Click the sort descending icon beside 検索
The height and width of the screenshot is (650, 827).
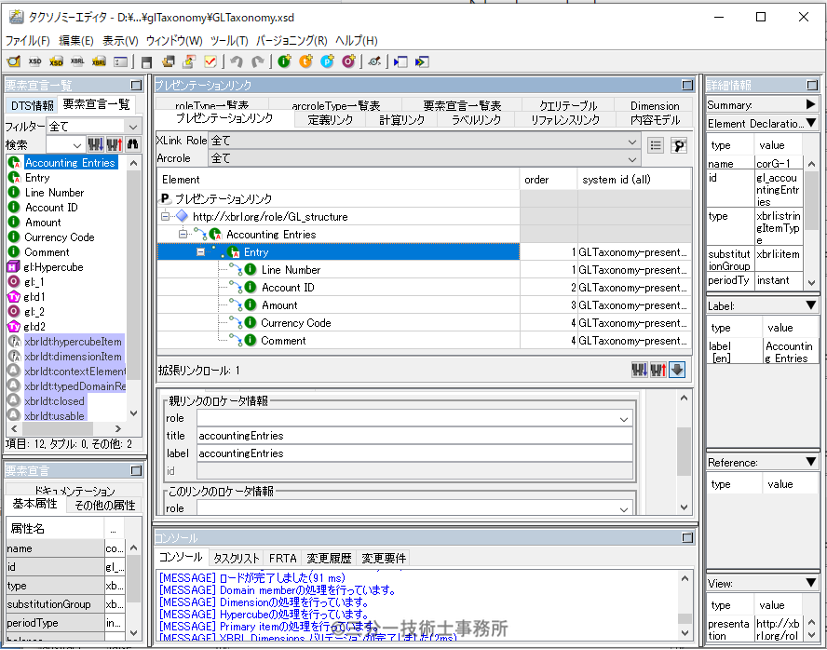[x=95, y=144]
